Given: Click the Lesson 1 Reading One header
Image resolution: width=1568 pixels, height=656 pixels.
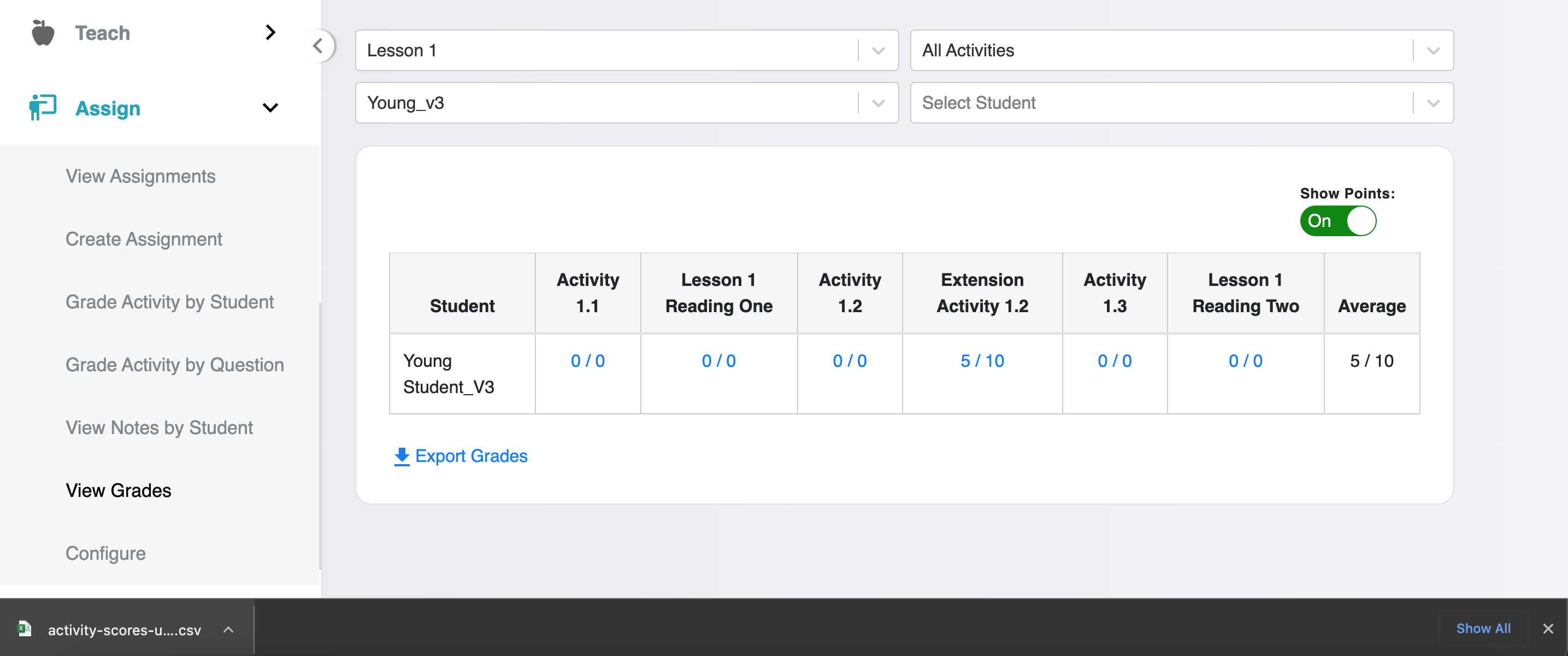Looking at the screenshot, I should click(x=718, y=293).
